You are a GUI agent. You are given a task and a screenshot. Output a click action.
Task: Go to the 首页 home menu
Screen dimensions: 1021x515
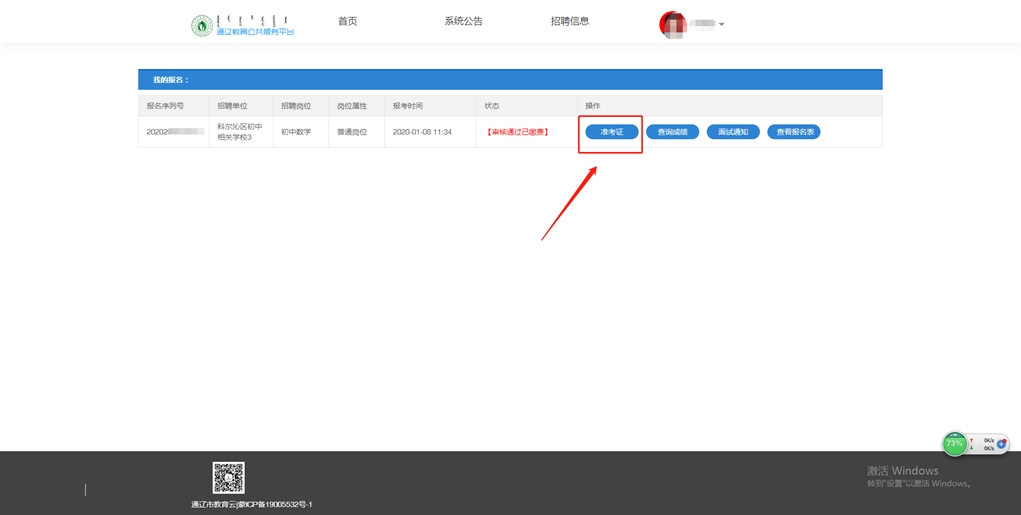coord(347,21)
